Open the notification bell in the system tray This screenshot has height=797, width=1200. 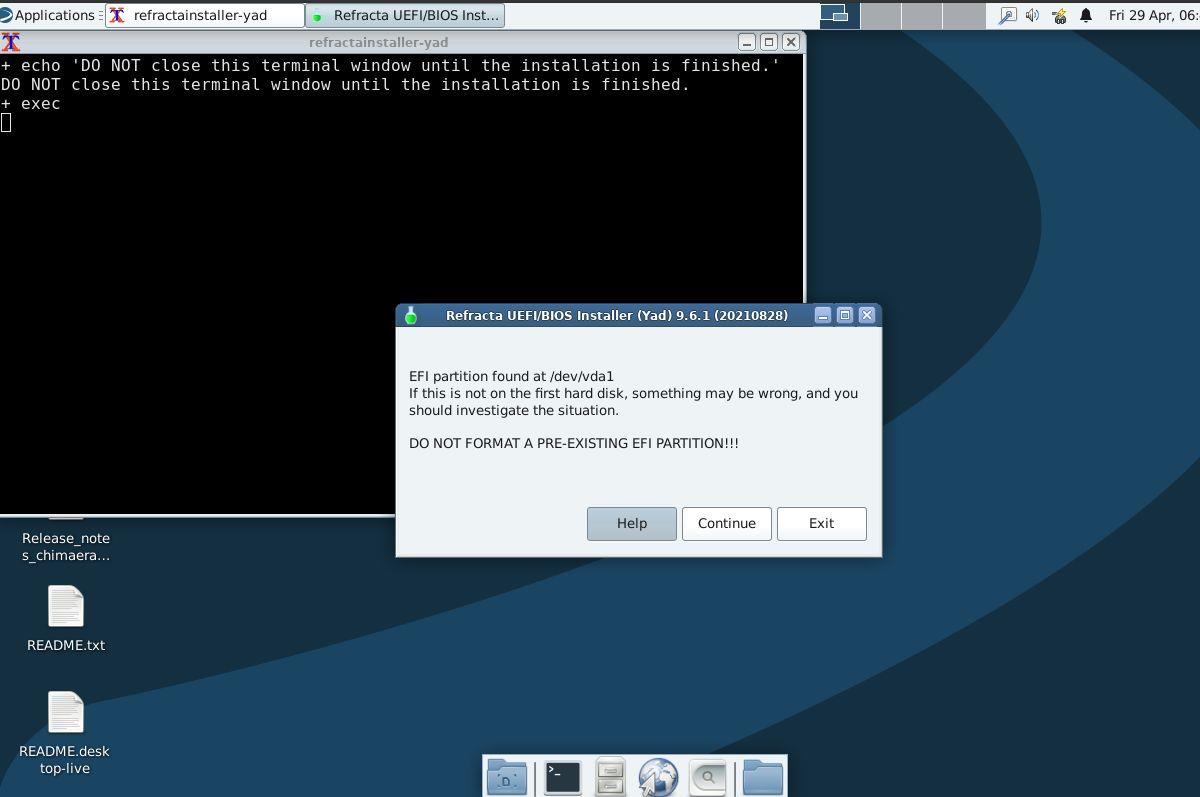click(x=1085, y=15)
